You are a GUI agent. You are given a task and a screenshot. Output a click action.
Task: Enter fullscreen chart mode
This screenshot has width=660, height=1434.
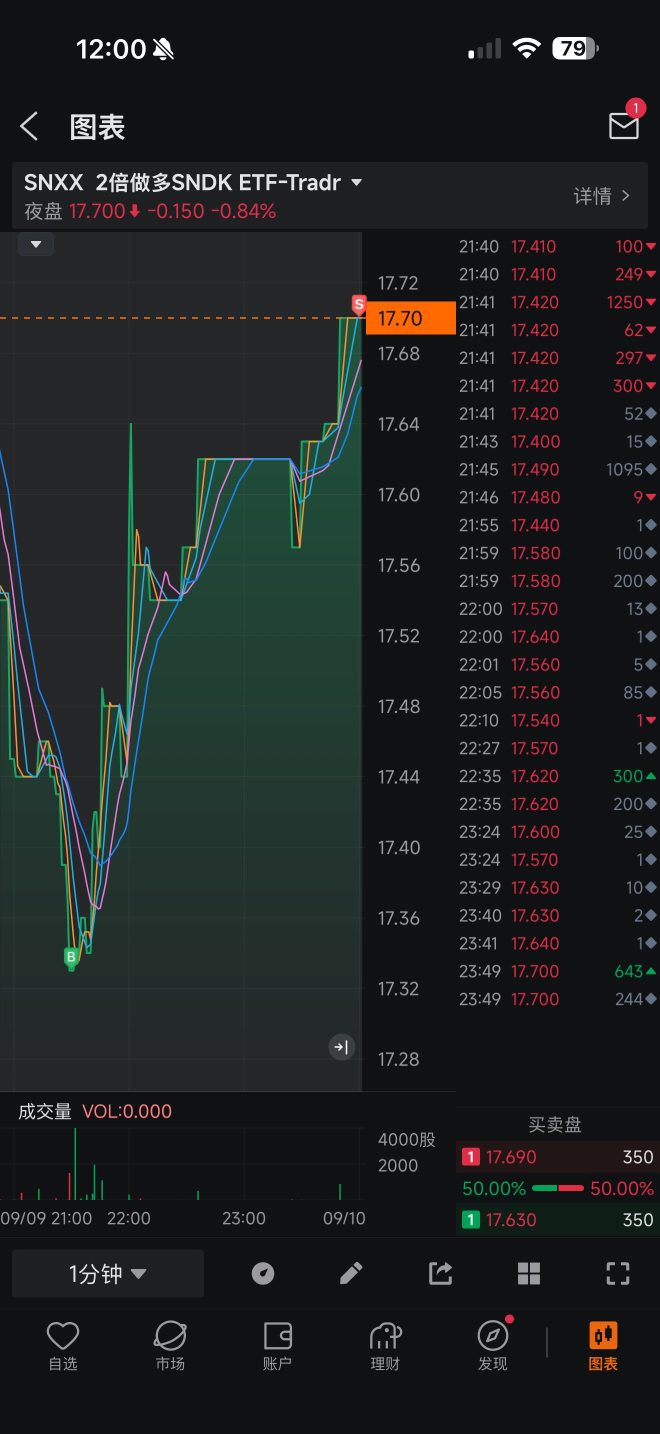point(618,1273)
